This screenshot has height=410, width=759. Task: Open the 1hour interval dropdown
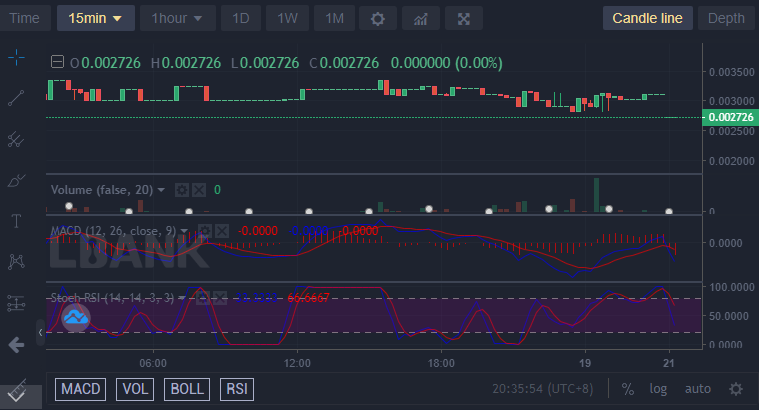(x=177, y=18)
